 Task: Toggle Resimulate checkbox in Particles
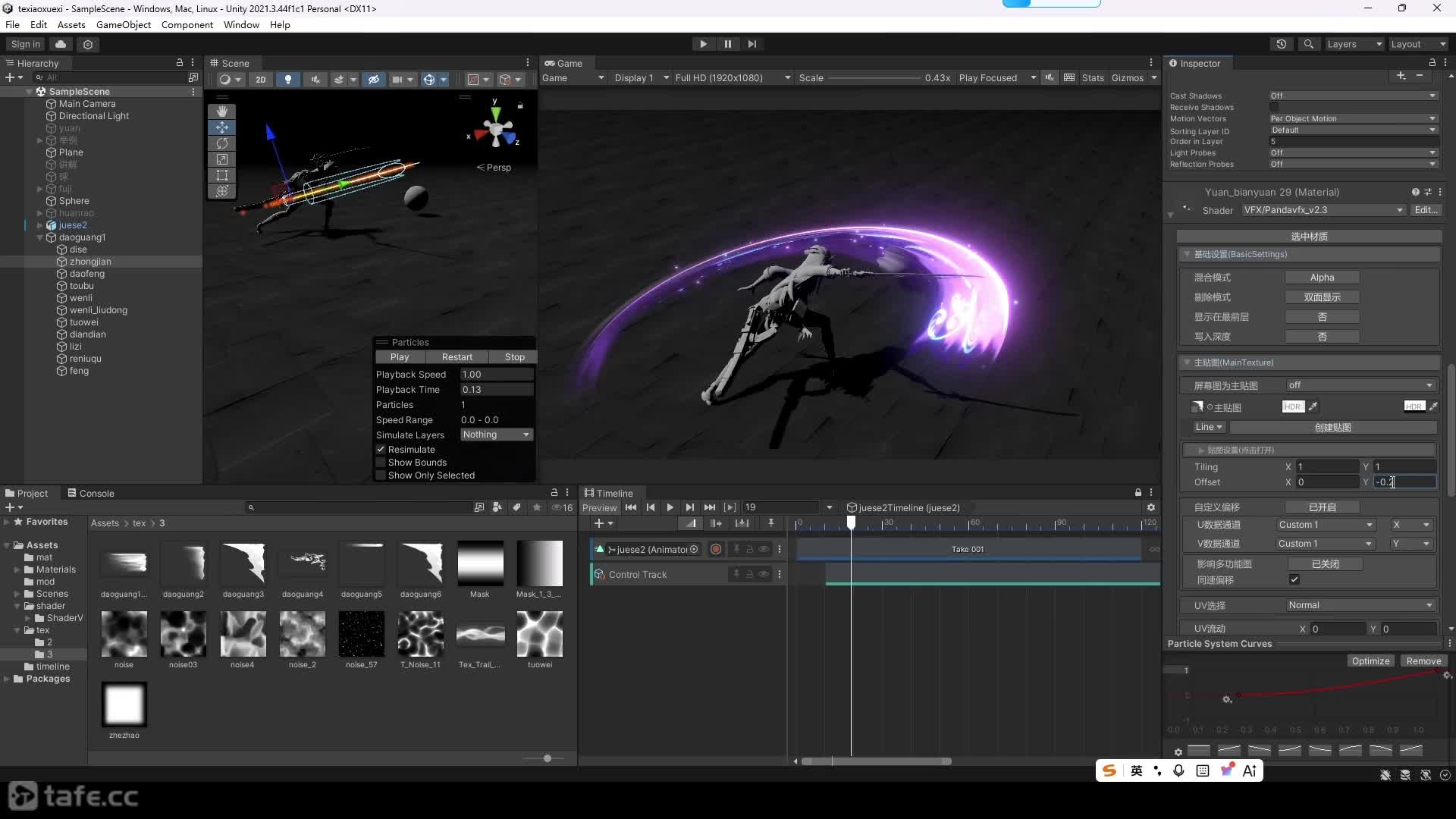381,449
